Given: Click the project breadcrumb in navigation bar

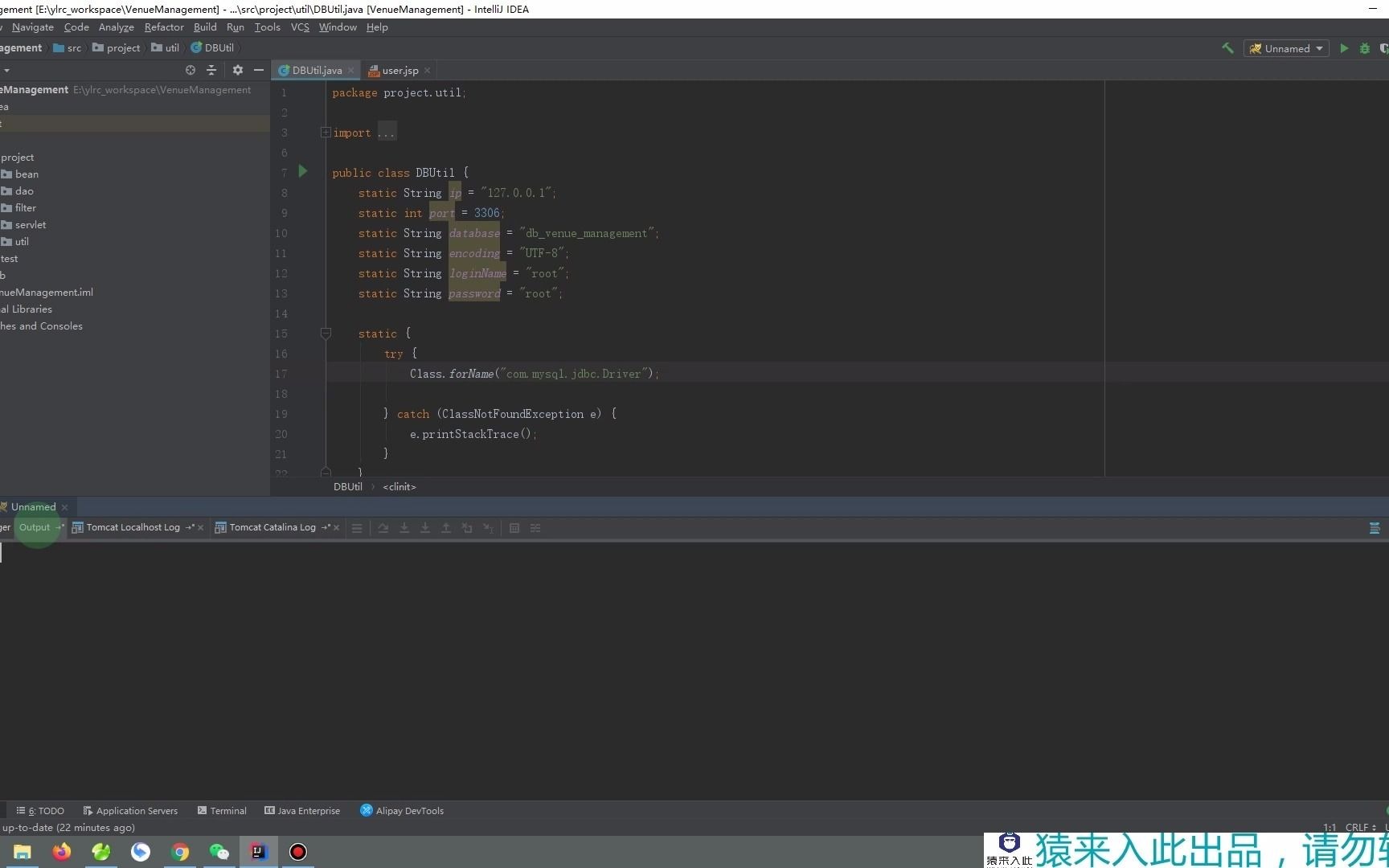Looking at the screenshot, I should [x=117, y=48].
